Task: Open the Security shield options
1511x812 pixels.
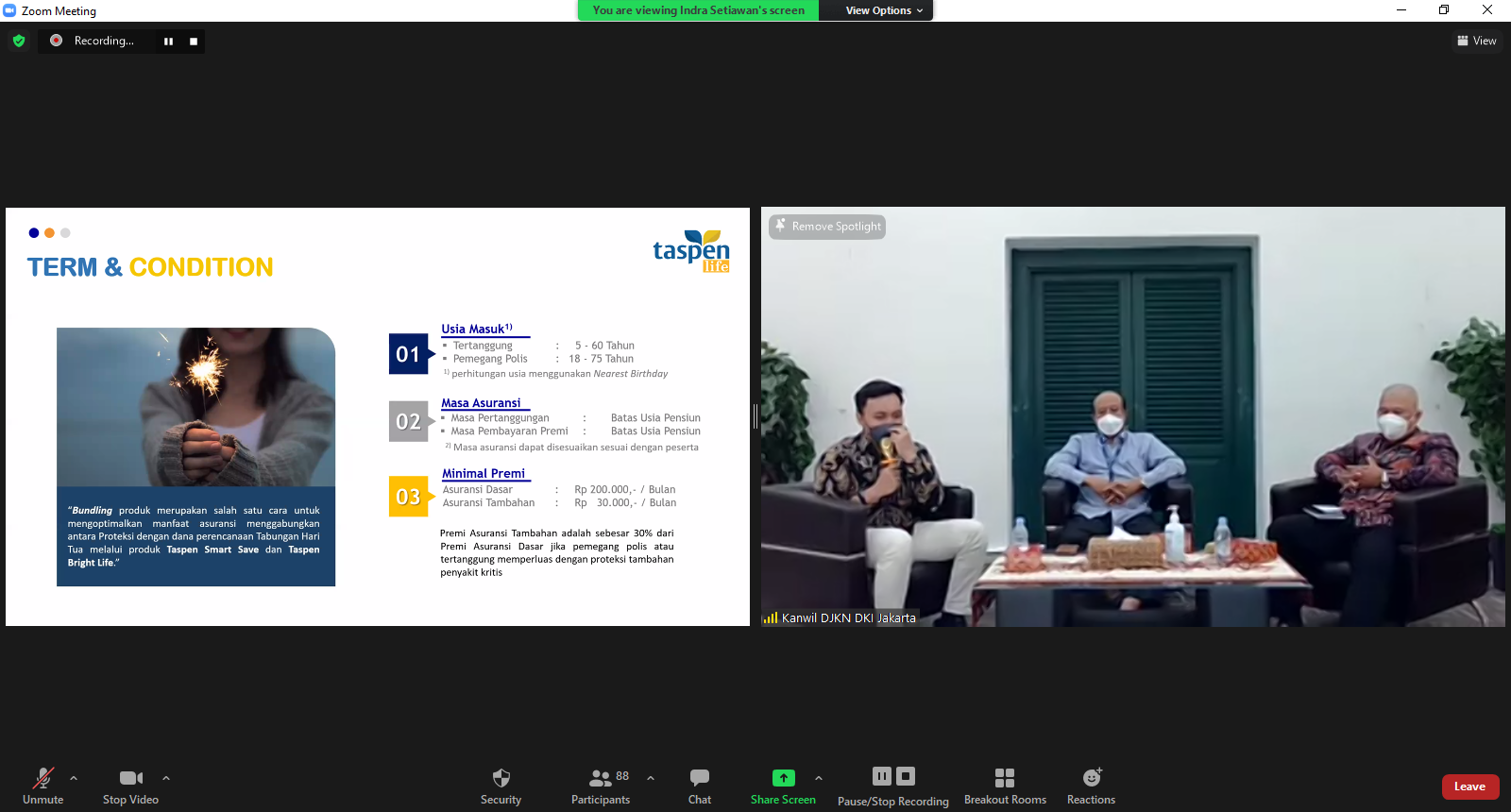Action: tap(501, 786)
